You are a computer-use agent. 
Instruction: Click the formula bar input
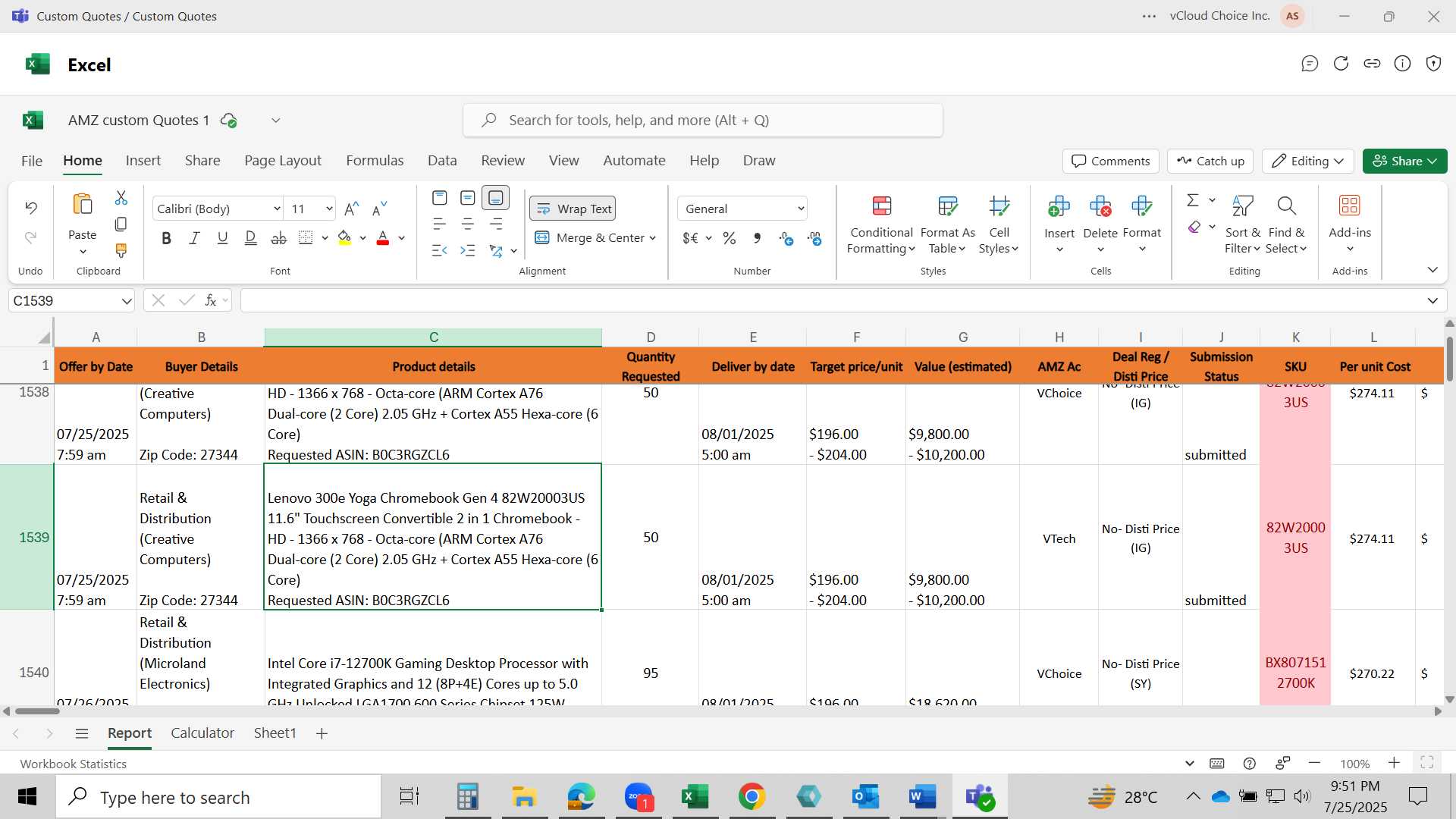pos(830,301)
